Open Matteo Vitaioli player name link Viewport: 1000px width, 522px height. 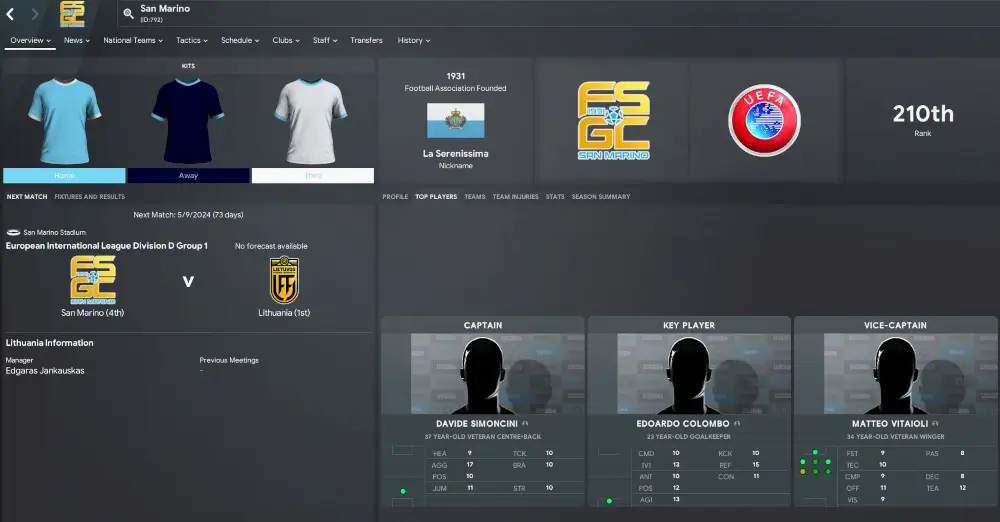(x=890, y=424)
